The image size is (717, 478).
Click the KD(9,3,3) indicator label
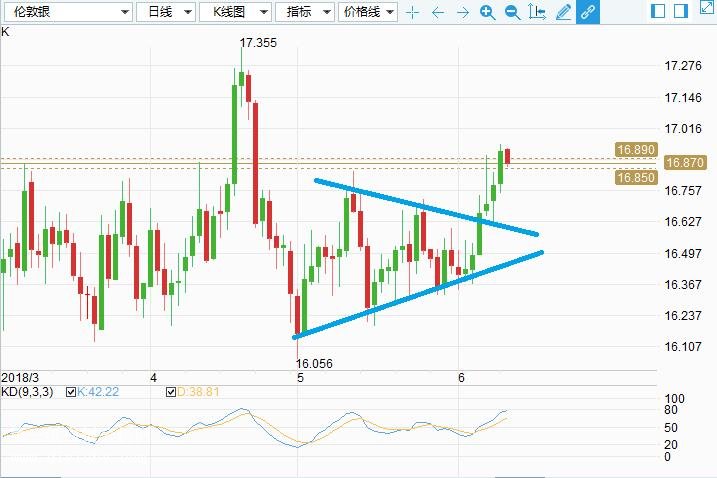coord(27,392)
